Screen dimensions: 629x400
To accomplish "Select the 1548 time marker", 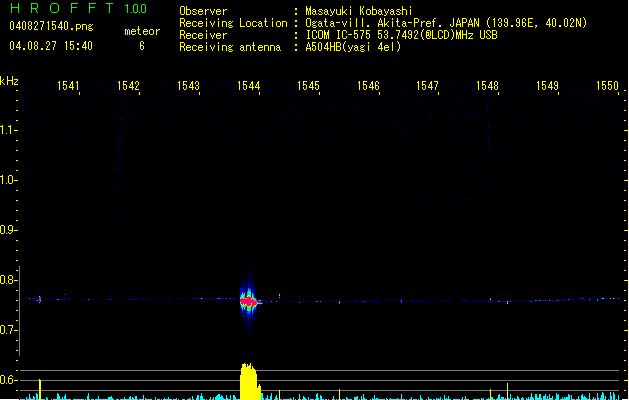I will click(x=487, y=87).
